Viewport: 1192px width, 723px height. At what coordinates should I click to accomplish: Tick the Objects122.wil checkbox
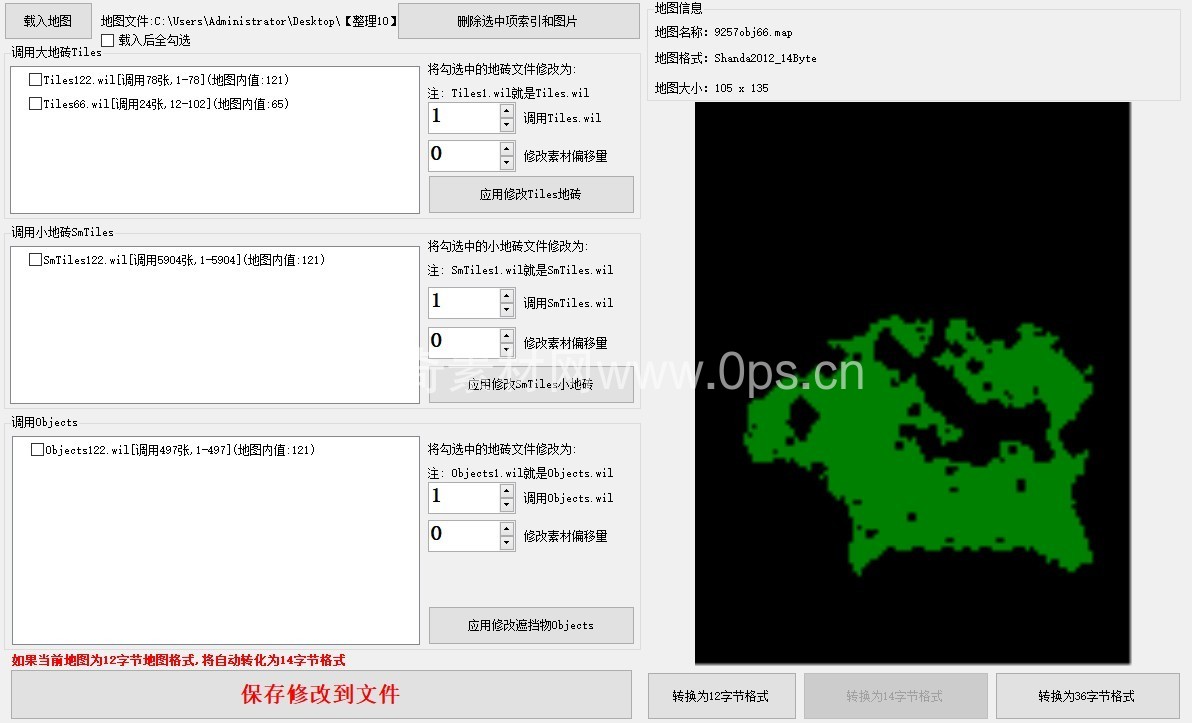(38, 450)
